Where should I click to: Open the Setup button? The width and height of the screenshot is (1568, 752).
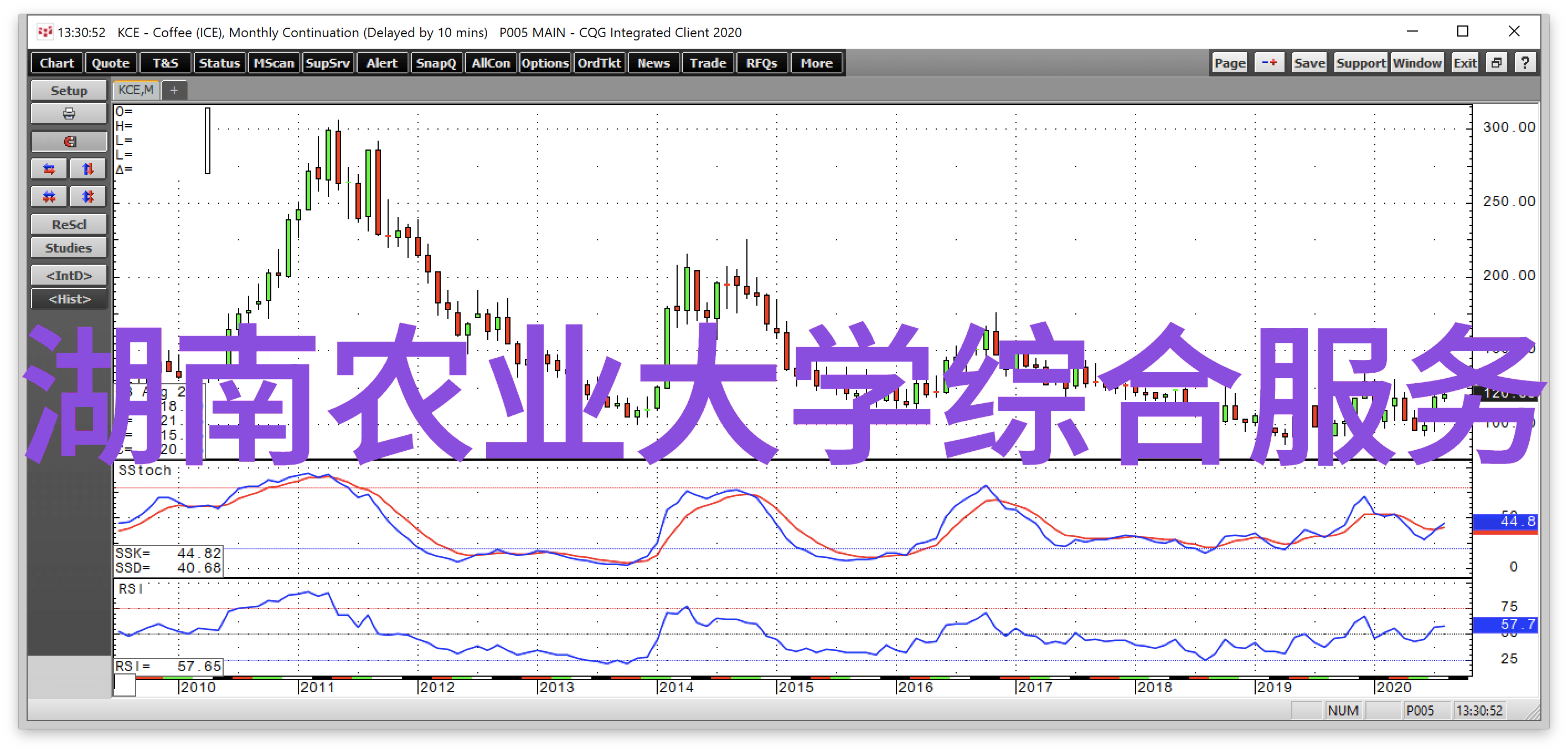pyautogui.click(x=69, y=90)
